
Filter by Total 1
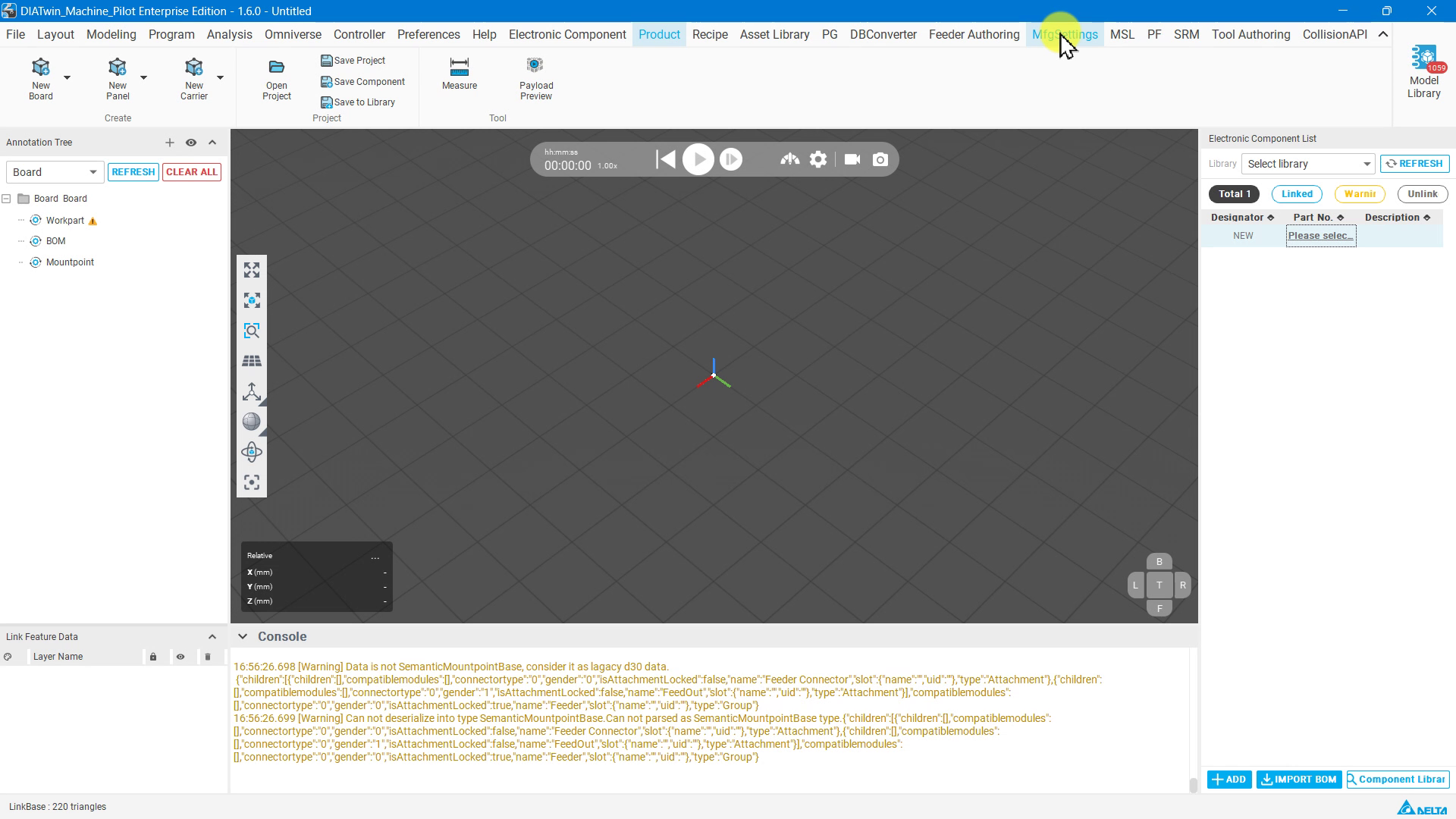[x=1234, y=194]
